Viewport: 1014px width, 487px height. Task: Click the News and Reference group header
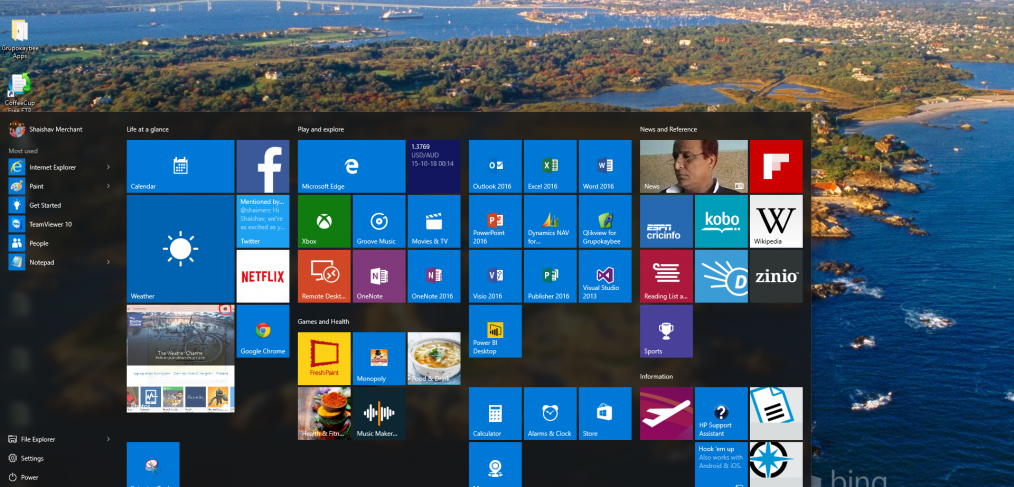click(x=669, y=129)
